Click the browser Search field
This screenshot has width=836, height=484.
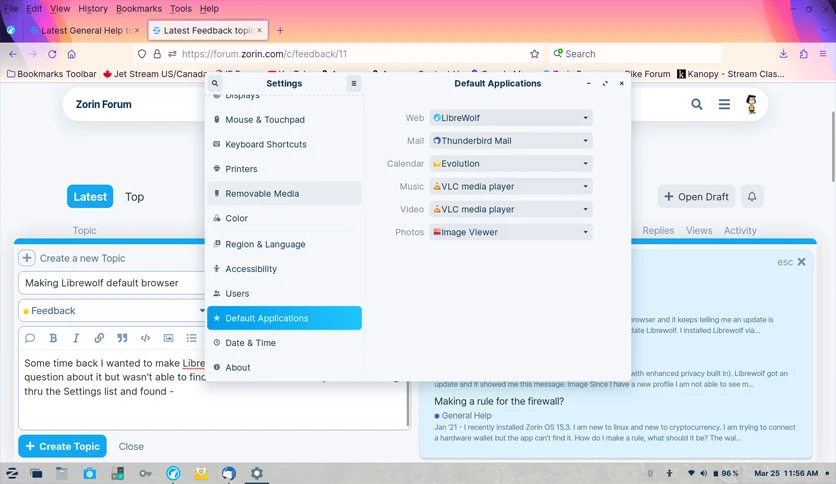(x=636, y=54)
